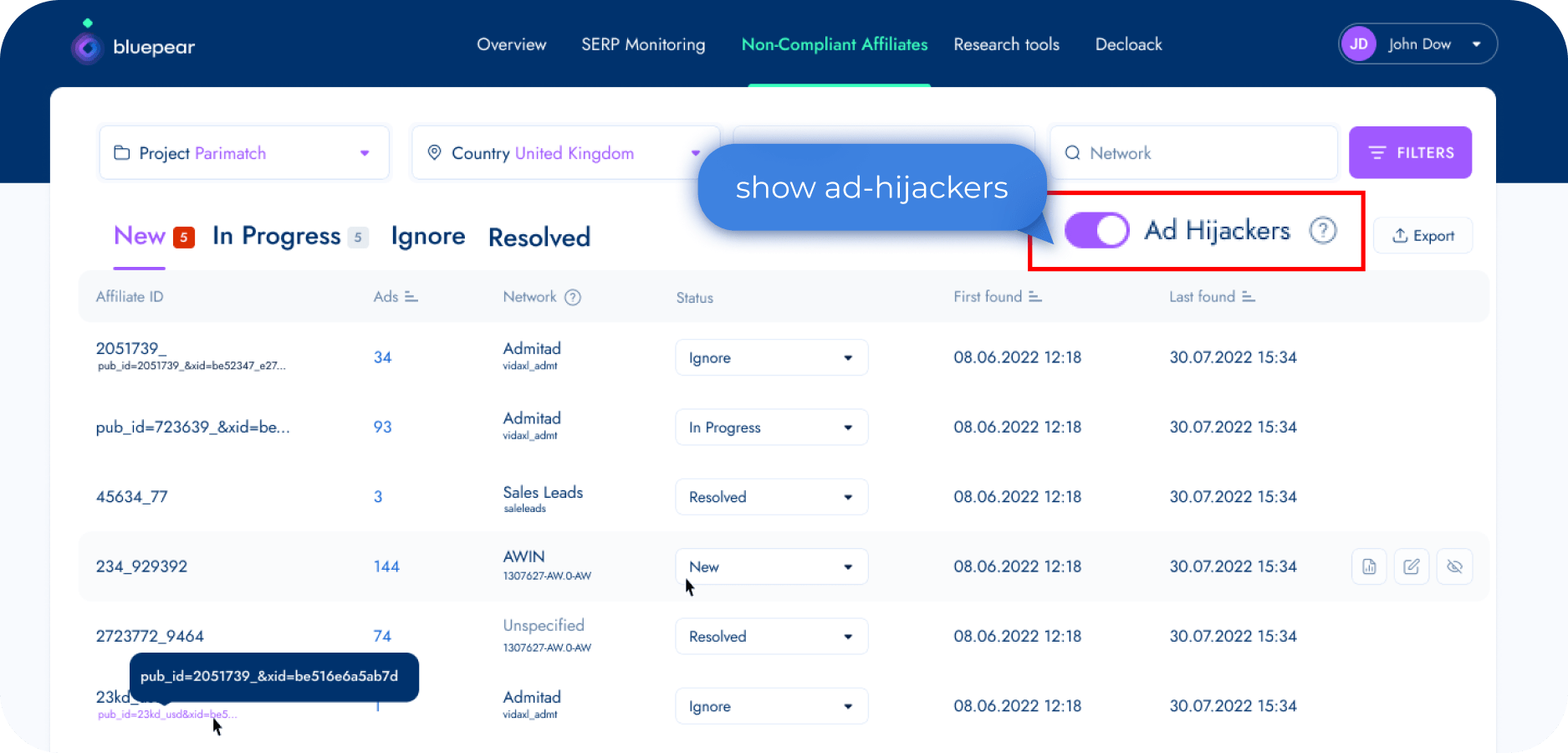Click the Export button

tap(1422, 236)
